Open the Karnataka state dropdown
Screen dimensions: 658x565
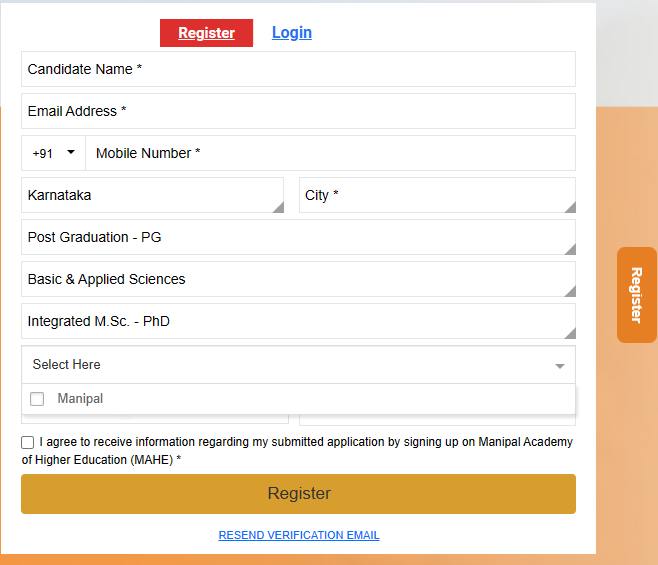(152, 195)
